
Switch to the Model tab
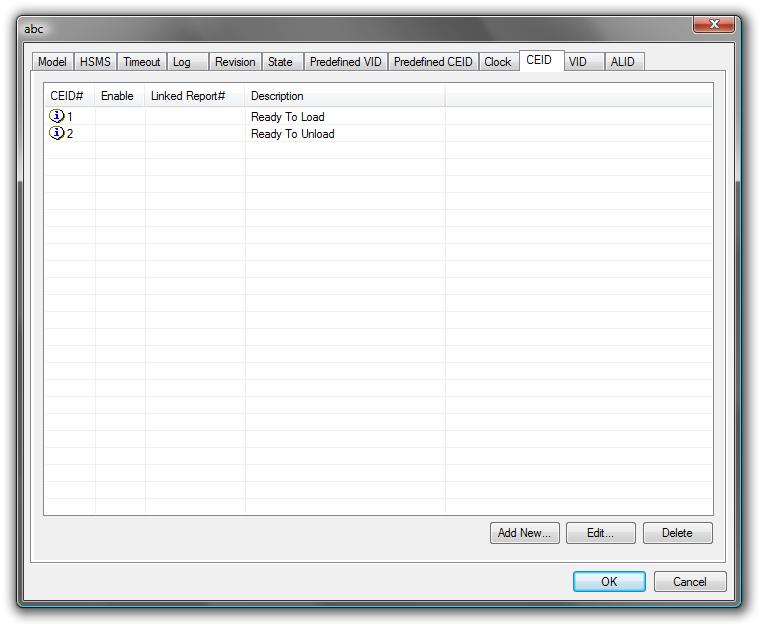[52, 62]
